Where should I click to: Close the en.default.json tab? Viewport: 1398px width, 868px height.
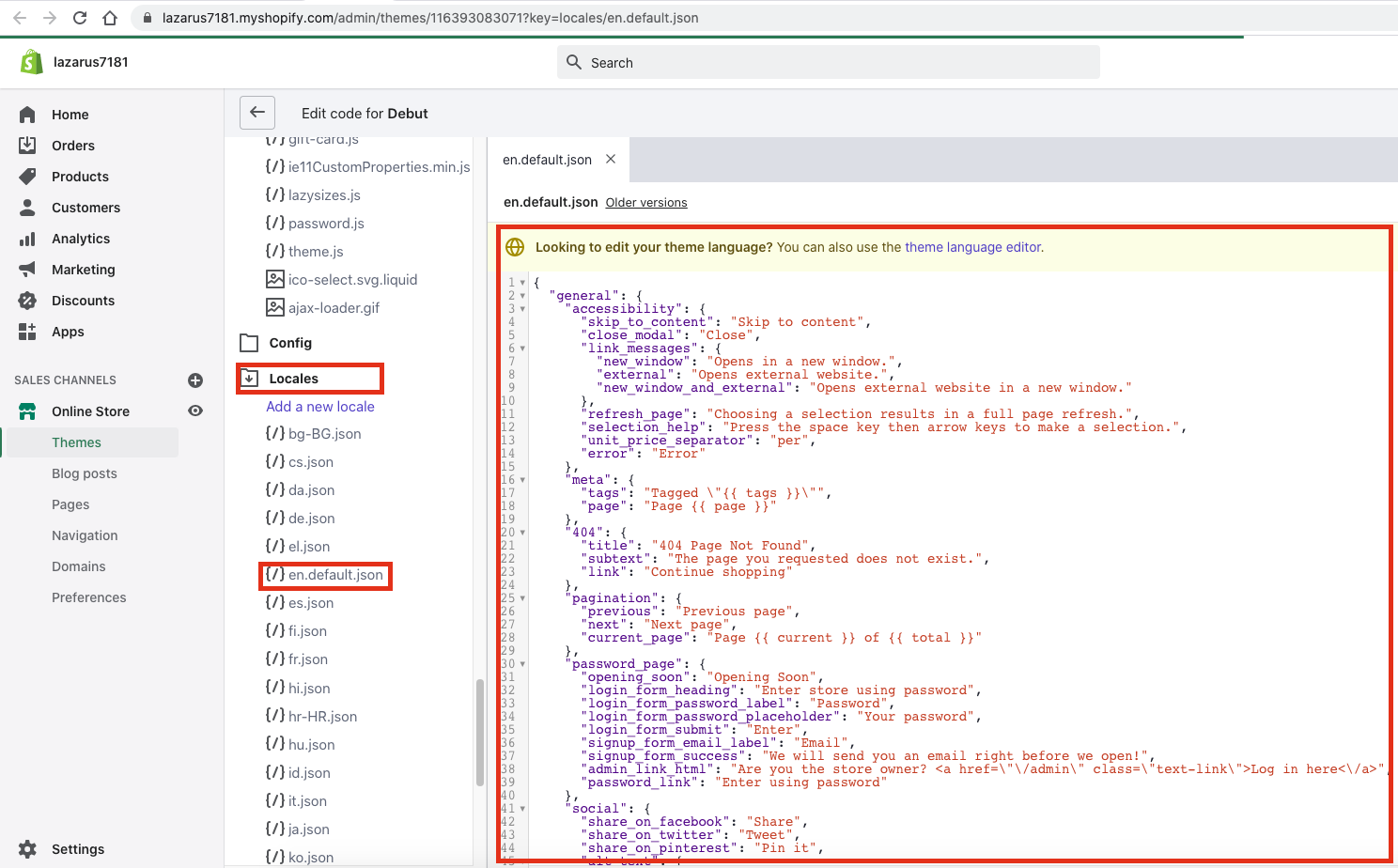[x=611, y=160]
